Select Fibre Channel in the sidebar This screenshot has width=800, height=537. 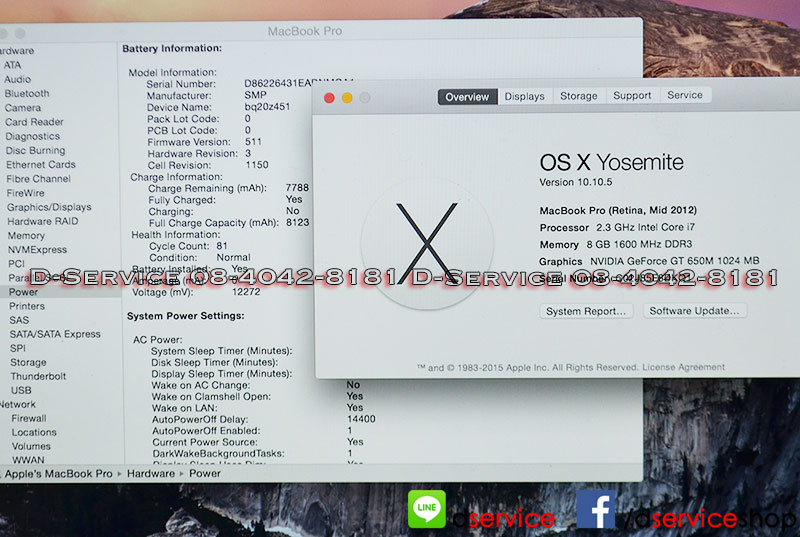pyautogui.click(x=38, y=179)
